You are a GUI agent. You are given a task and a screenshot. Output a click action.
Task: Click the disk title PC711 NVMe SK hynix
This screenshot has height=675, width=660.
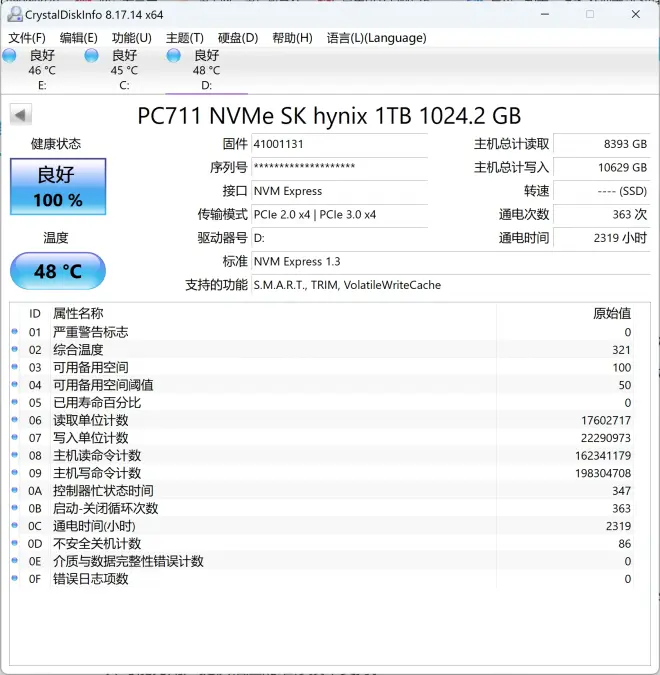[x=329, y=115]
